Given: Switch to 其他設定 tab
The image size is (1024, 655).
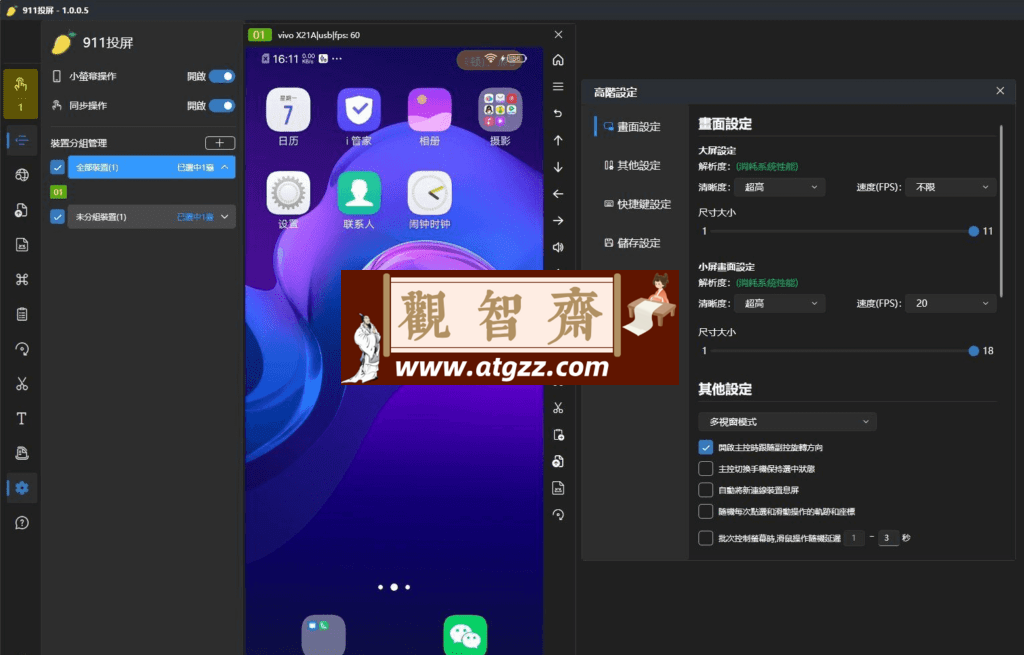Looking at the screenshot, I should tap(632, 166).
